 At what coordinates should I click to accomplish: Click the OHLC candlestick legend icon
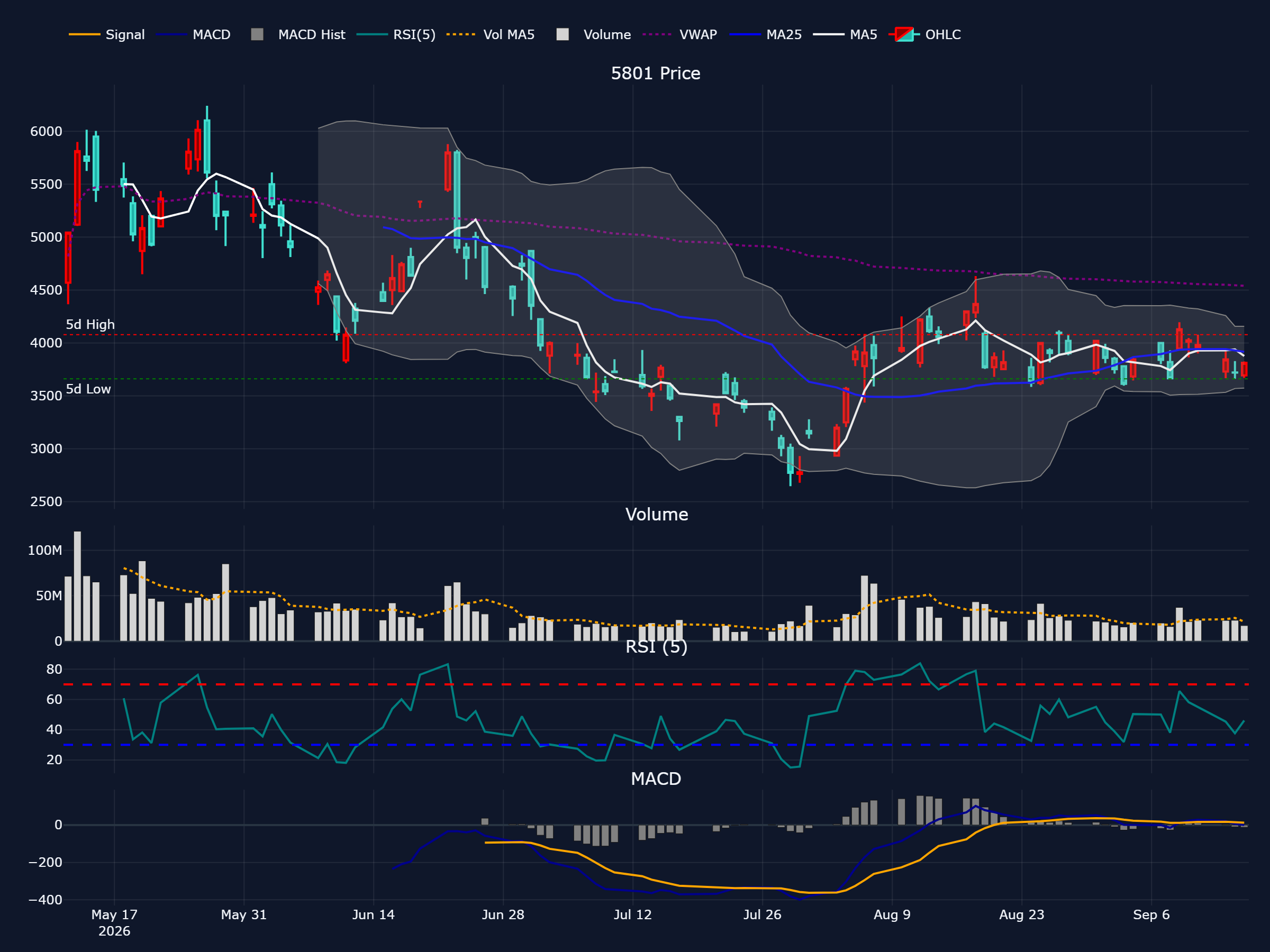click(x=904, y=34)
